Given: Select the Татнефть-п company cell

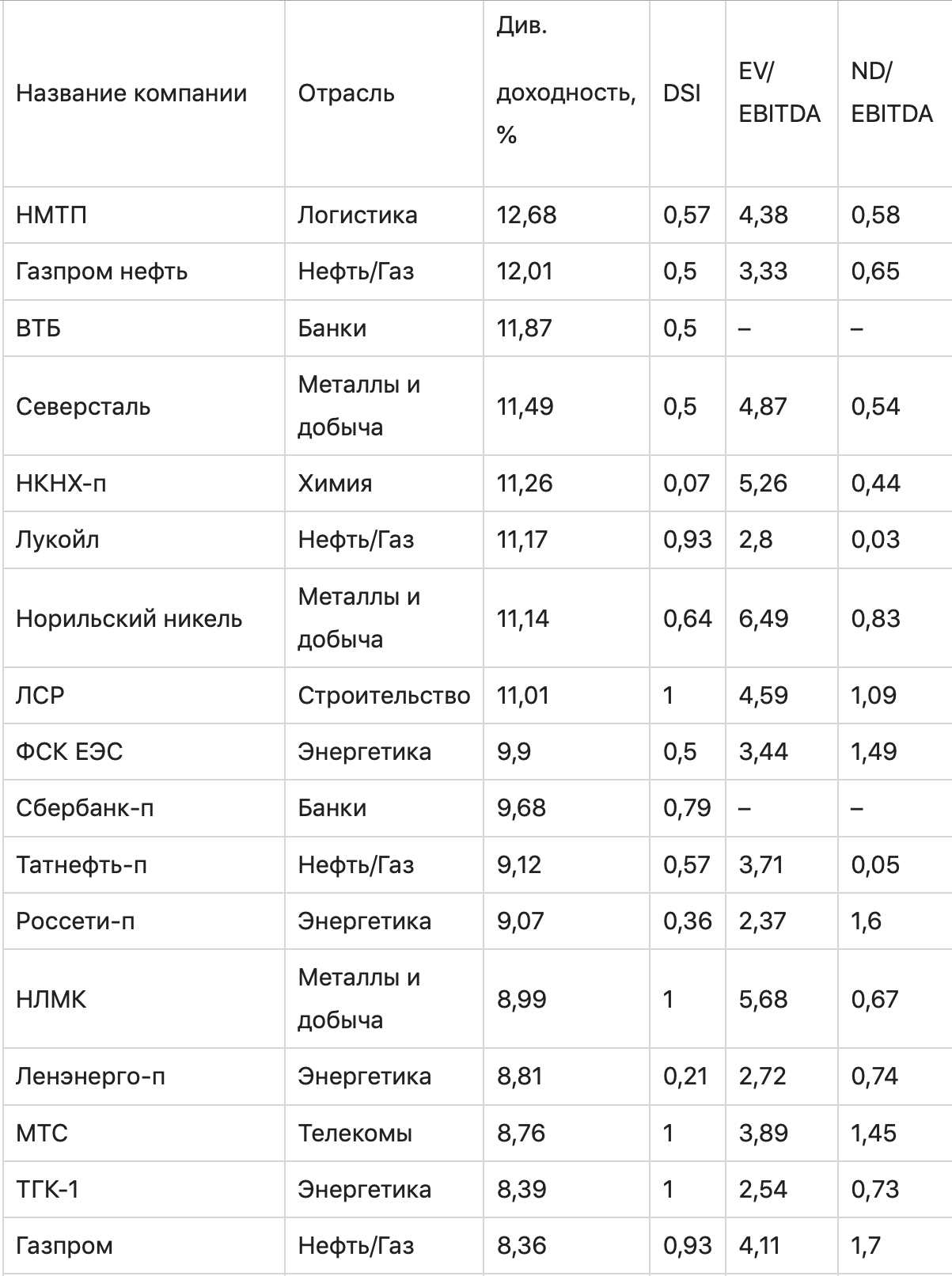Looking at the screenshot, I should pyautogui.click(x=82, y=864).
